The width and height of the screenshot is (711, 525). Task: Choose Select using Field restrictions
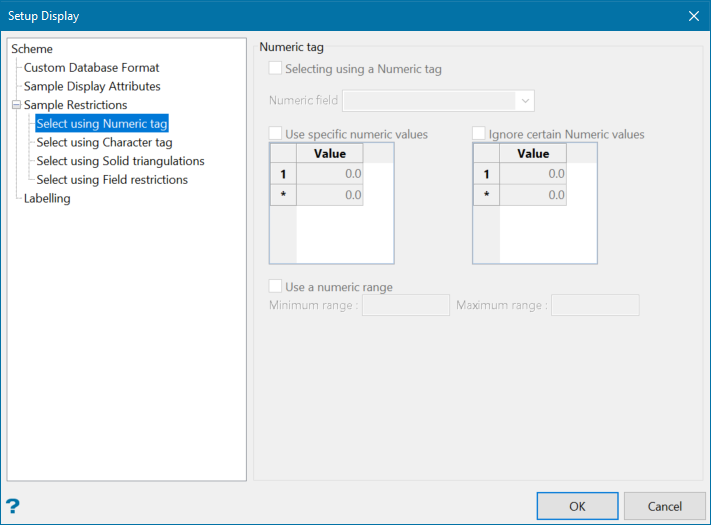[x=112, y=180]
